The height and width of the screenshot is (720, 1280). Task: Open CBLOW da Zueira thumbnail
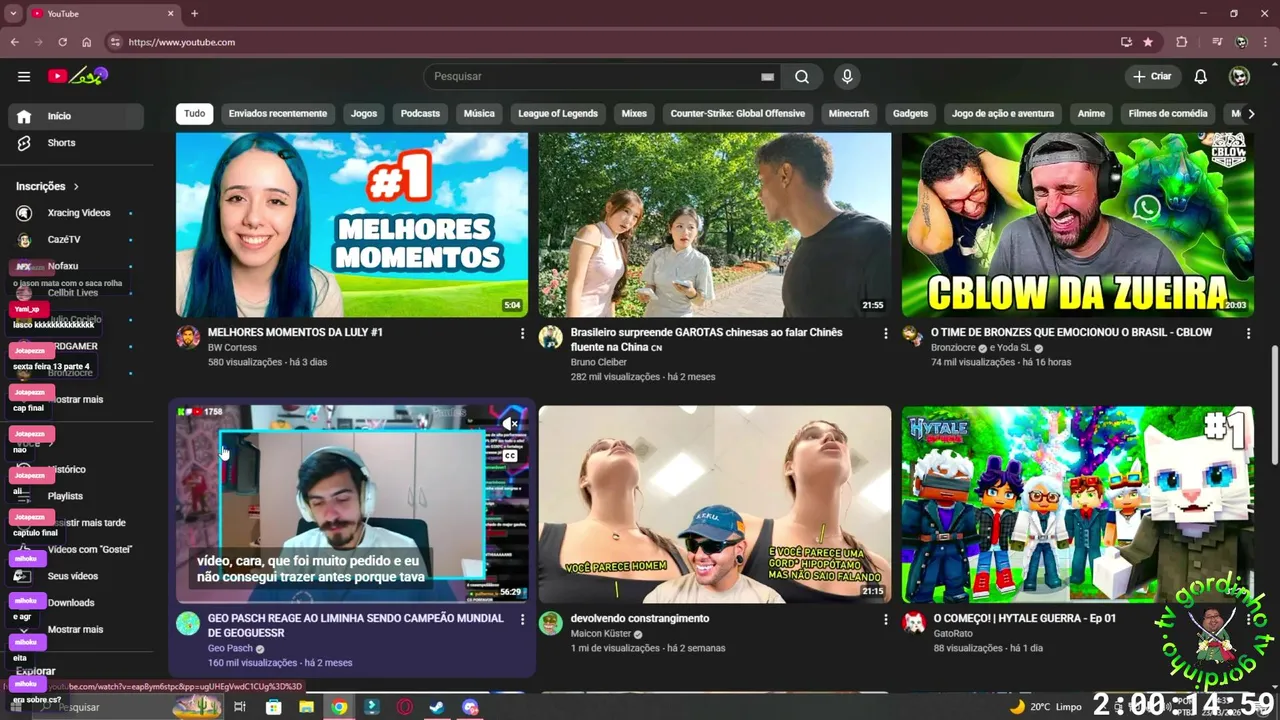(1078, 225)
